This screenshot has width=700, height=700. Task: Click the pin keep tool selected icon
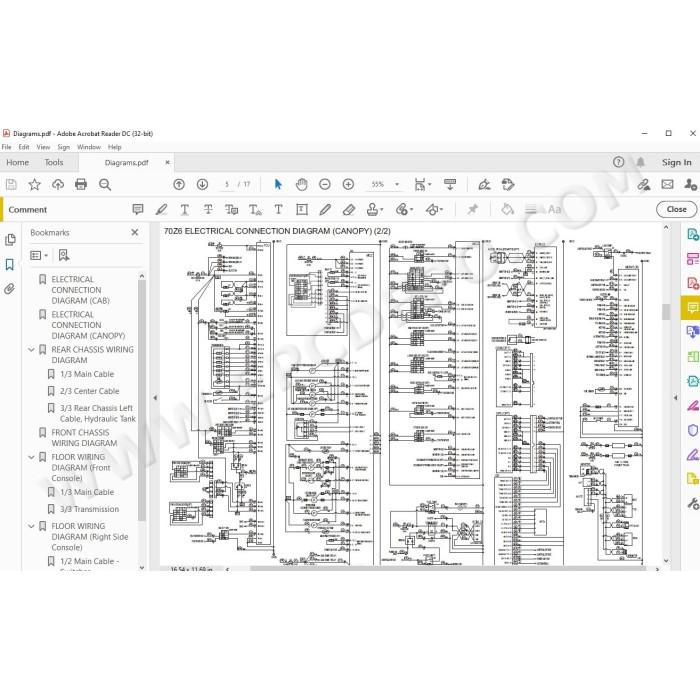[472, 209]
